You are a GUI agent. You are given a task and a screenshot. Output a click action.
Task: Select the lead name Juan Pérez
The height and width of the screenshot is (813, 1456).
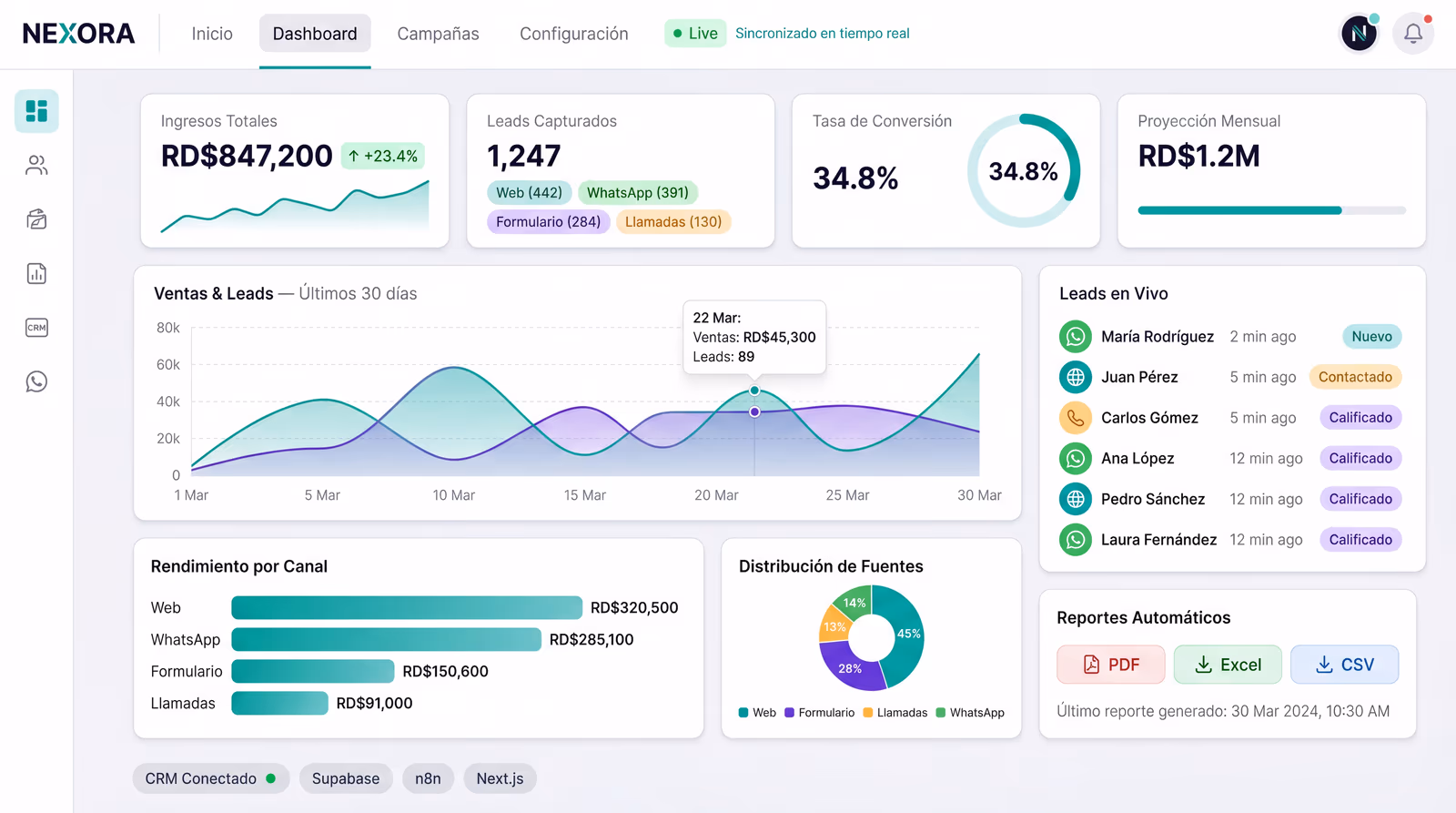[1139, 377]
